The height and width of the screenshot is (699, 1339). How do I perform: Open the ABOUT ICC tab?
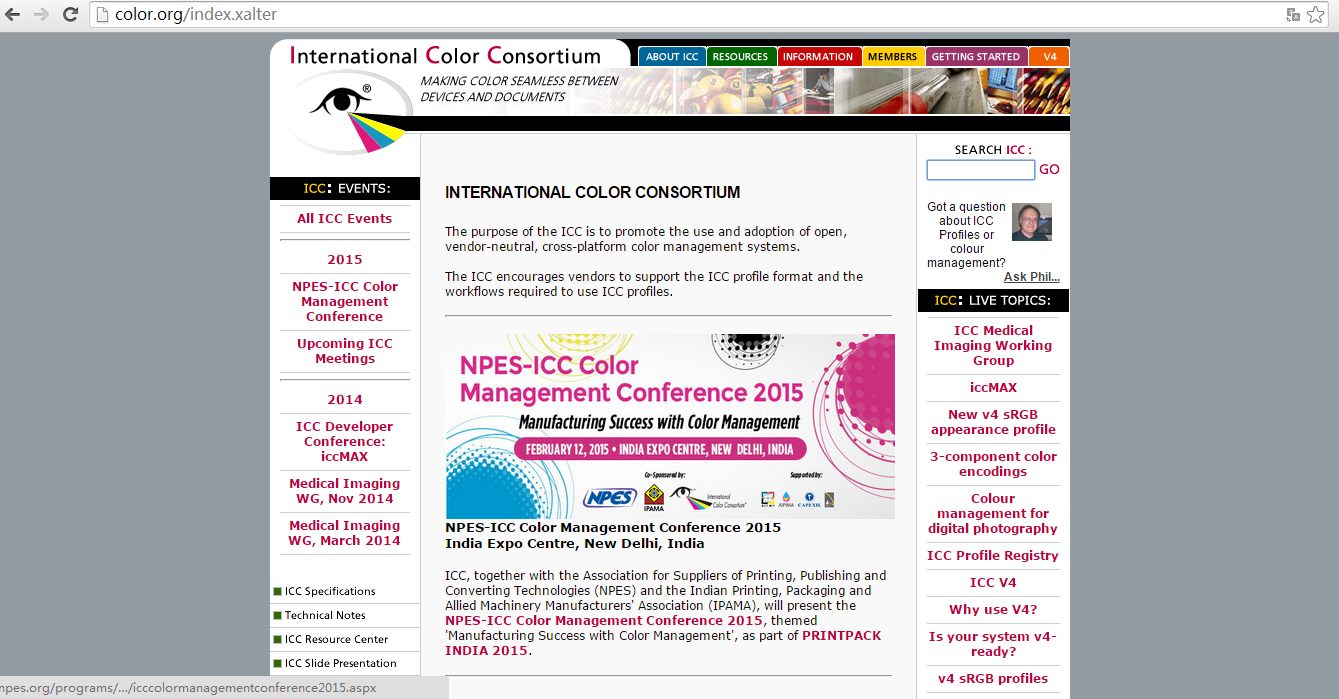[672, 57]
